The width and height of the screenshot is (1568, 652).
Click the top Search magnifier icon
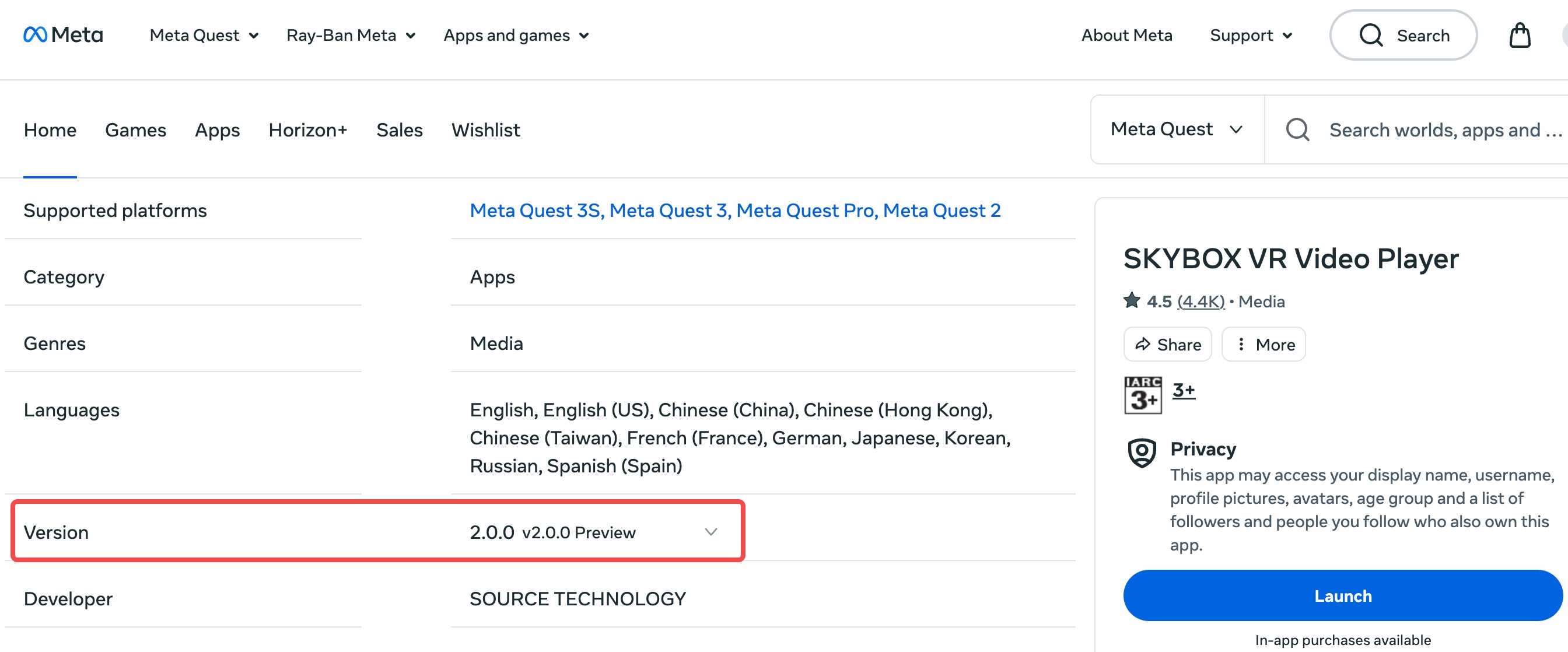tap(1371, 36)
